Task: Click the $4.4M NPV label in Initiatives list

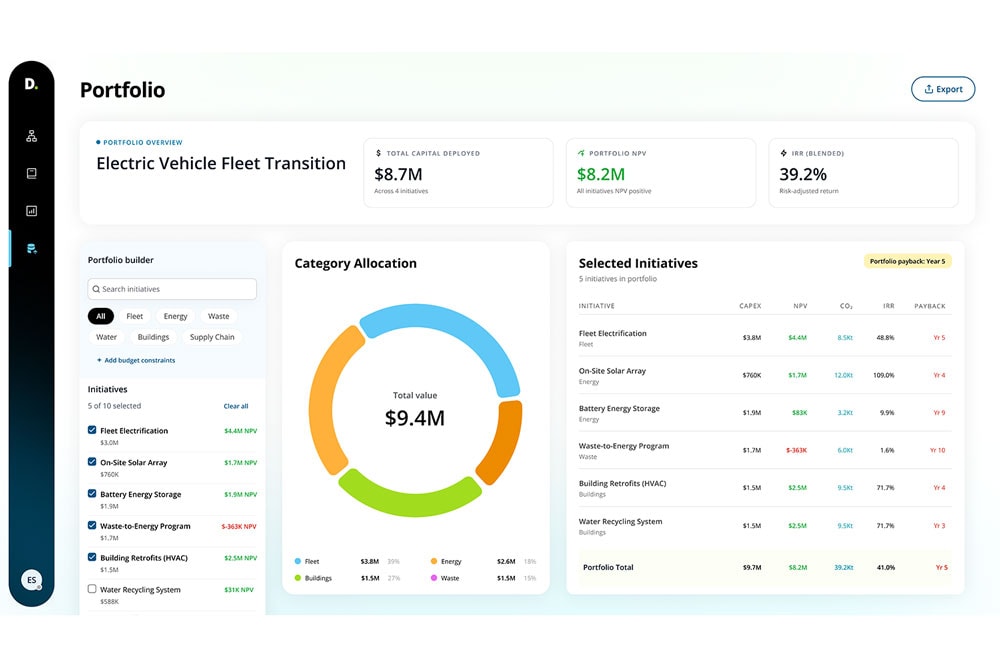Action: 240,431
